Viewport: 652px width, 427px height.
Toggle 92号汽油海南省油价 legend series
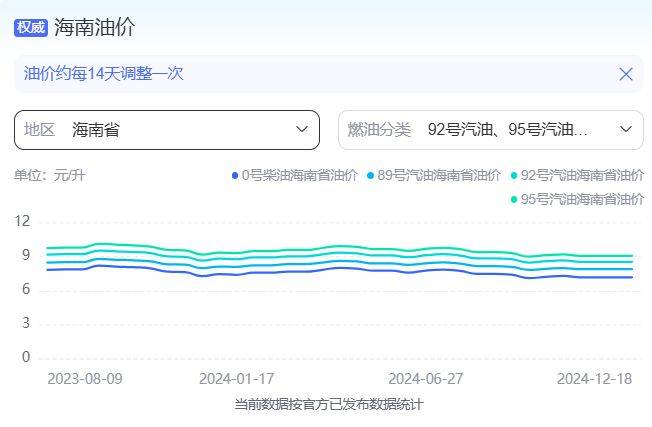(x=577, y=175)
